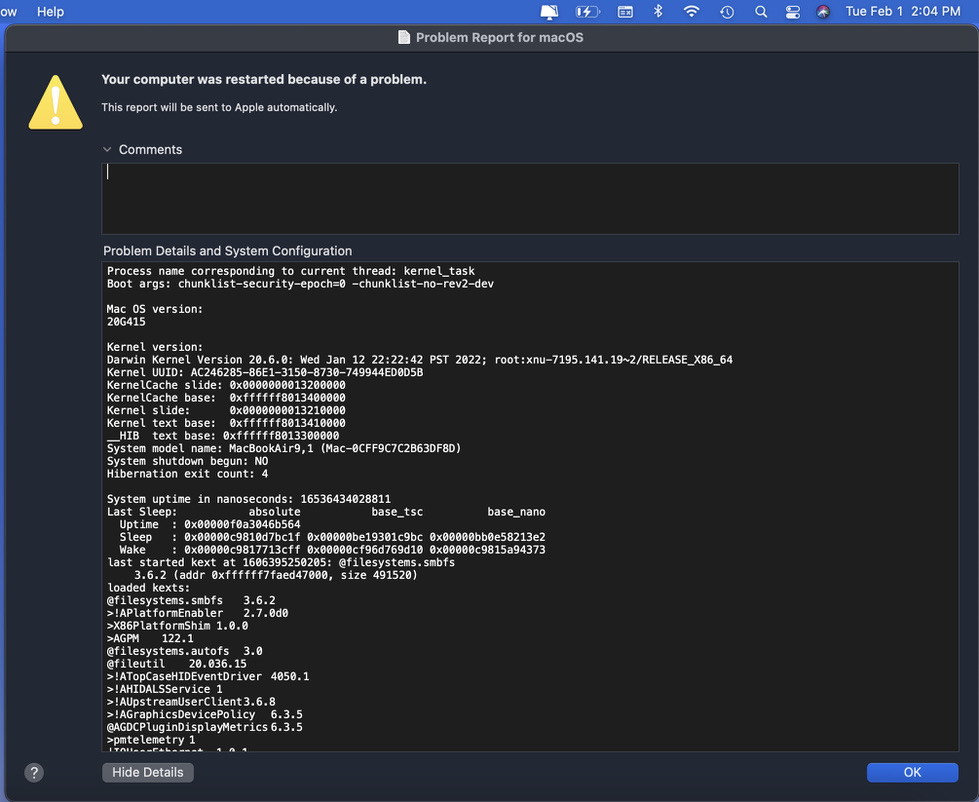Click the Hide Details button
Viewport: 979px width, 802px height.
[148, 772]
